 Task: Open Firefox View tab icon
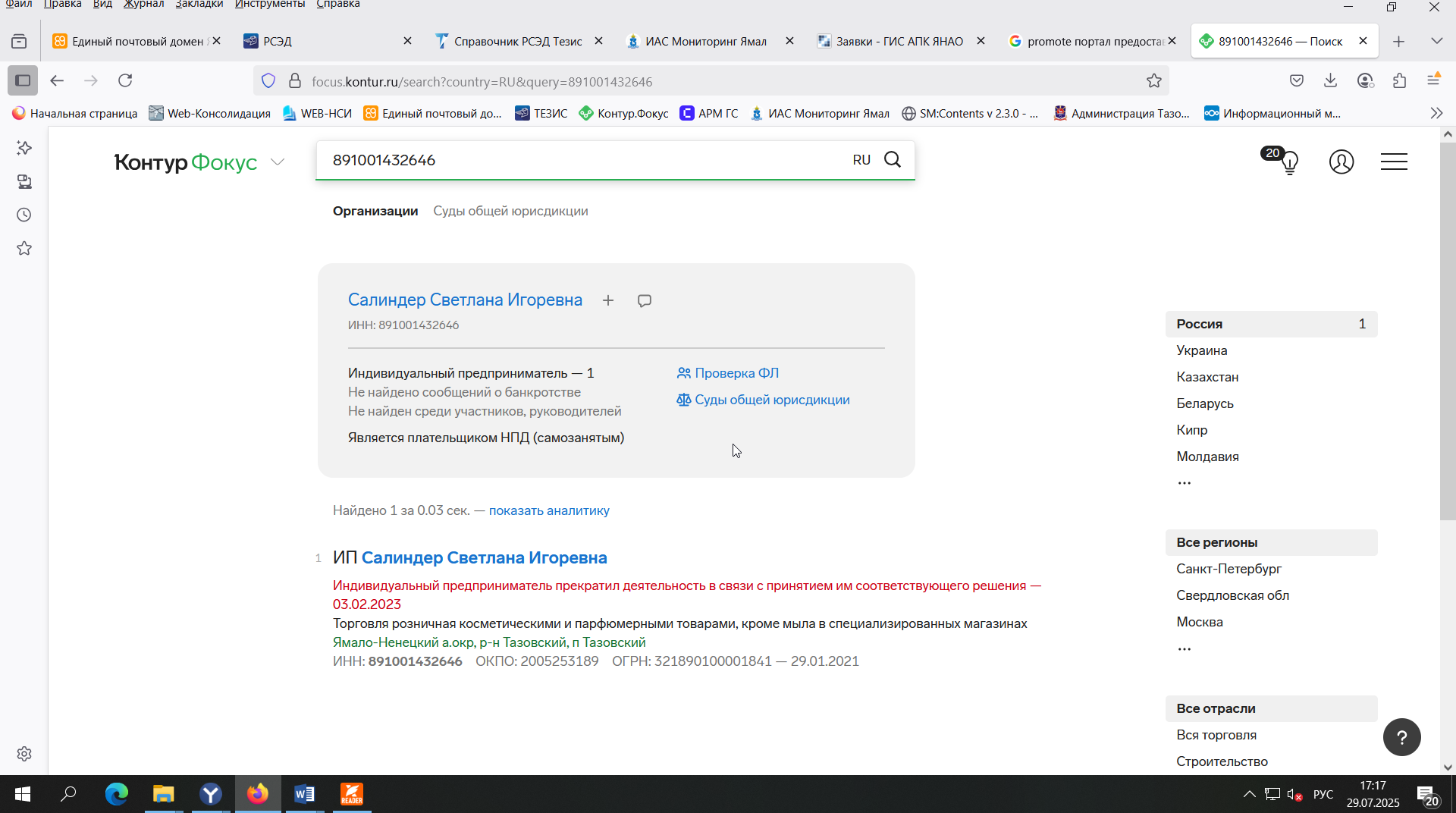pyautogui.click(x=19, y=42)
